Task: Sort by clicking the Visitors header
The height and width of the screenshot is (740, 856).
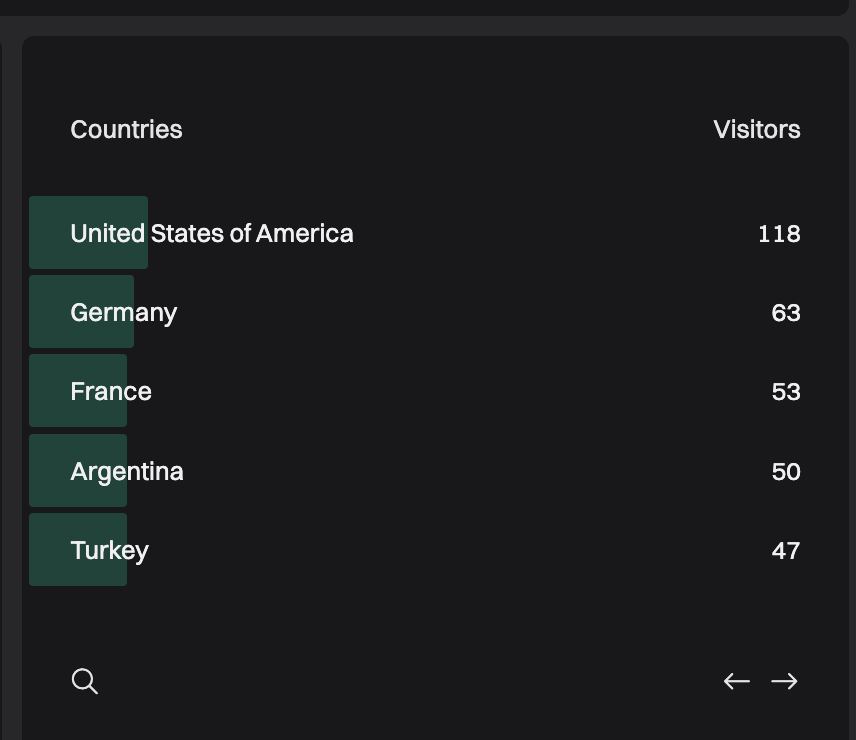Action: pyautogui.click(x=757, y=129)
